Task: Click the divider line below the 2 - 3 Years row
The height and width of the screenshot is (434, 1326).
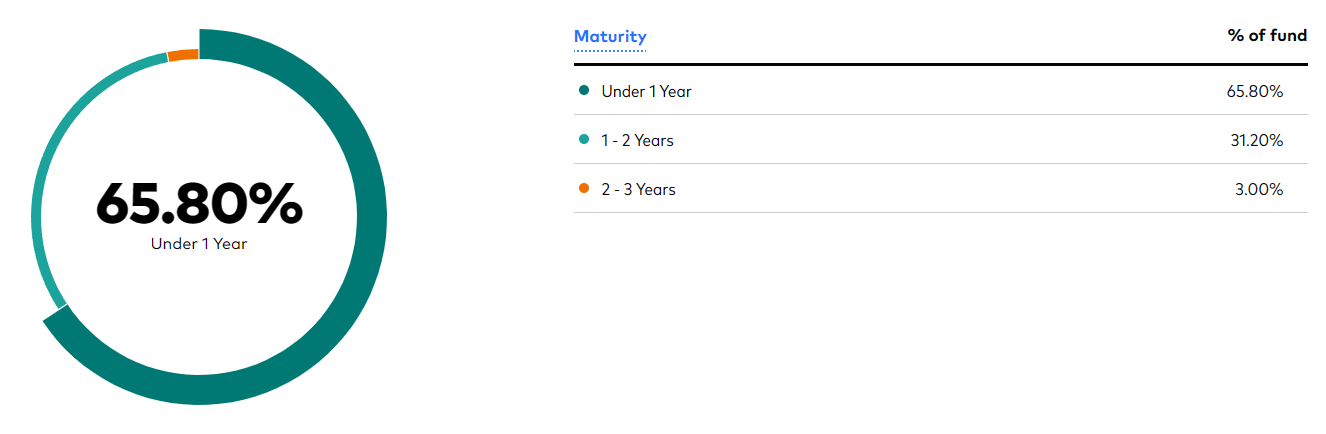Action: tap(940, 213)
